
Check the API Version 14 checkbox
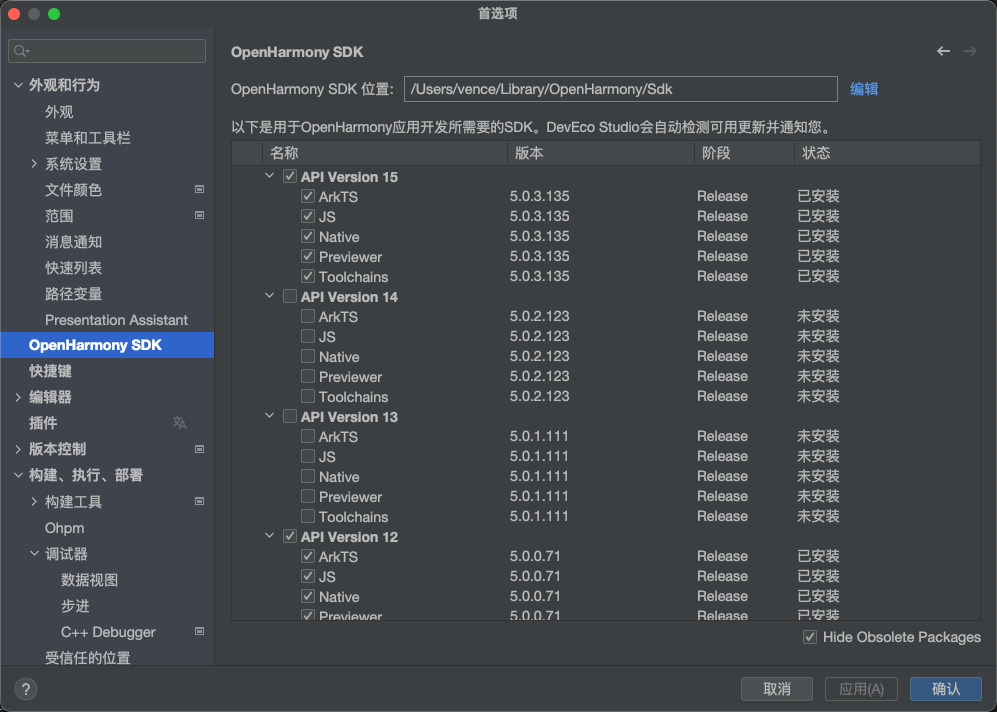pos(290,297)
